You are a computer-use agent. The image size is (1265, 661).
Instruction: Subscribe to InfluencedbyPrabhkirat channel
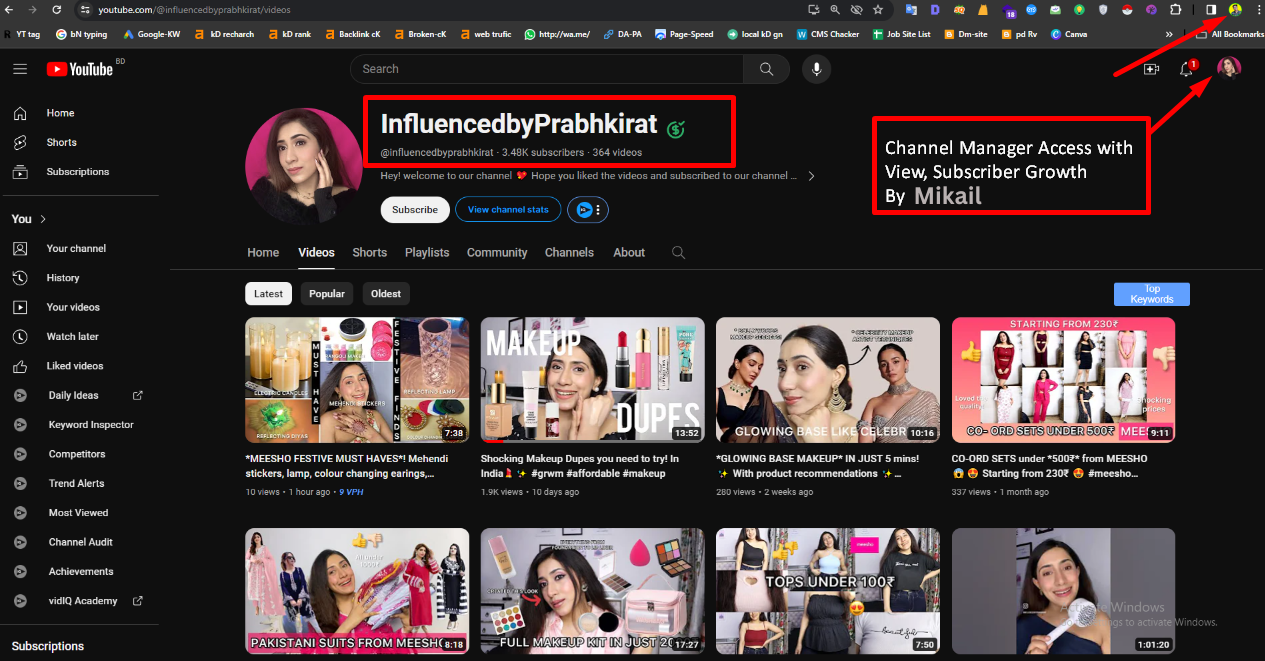414,210
